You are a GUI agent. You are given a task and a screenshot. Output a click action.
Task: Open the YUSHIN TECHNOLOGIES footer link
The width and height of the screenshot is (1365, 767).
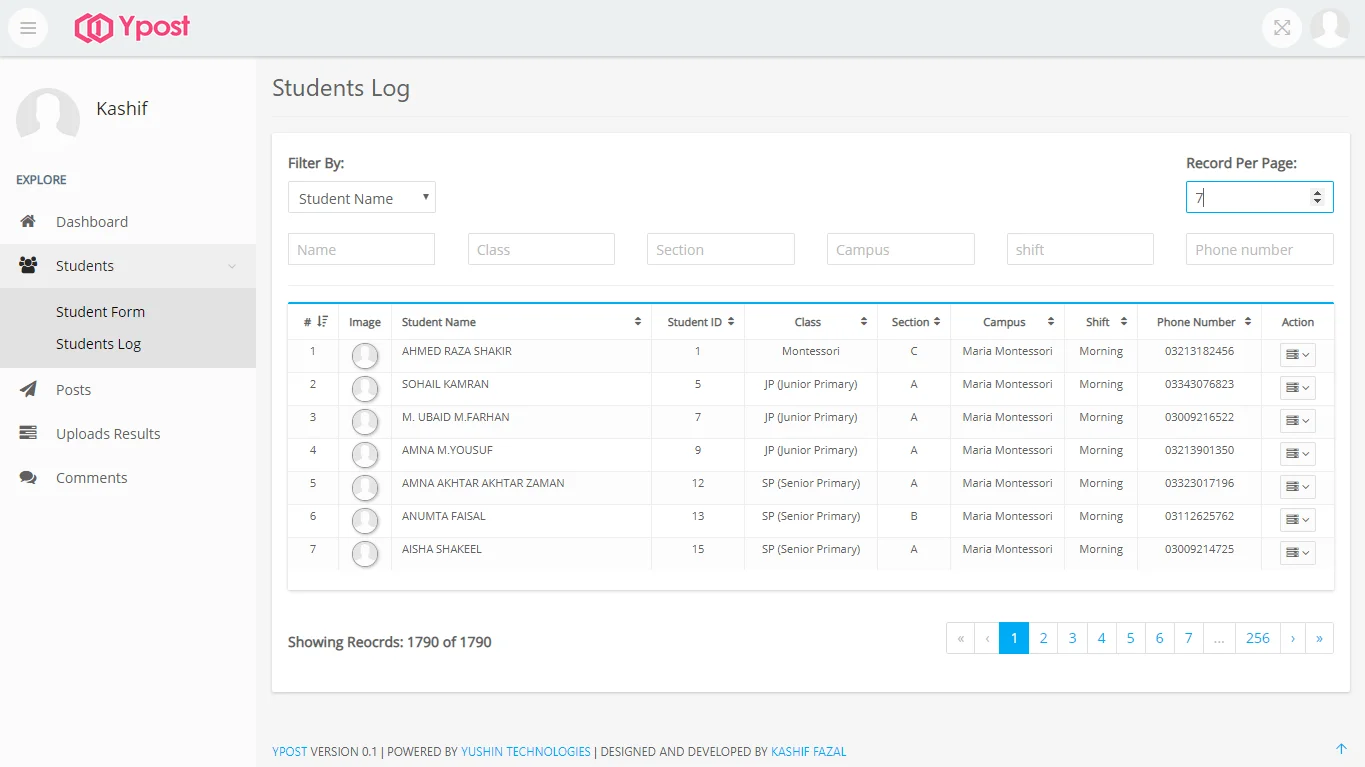tap(526, 752)
